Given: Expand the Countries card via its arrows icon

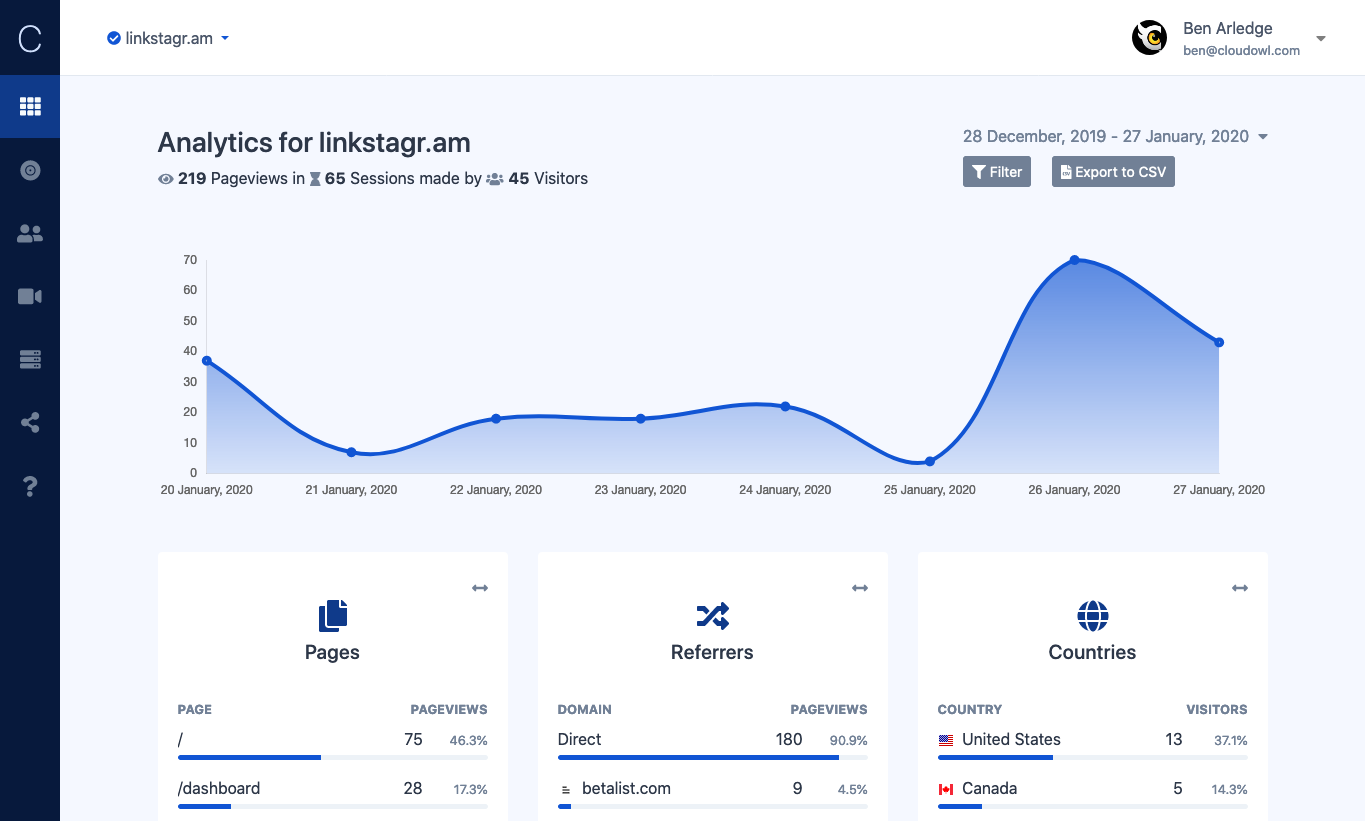Looking at the screenshot, I should (1240, 588).
